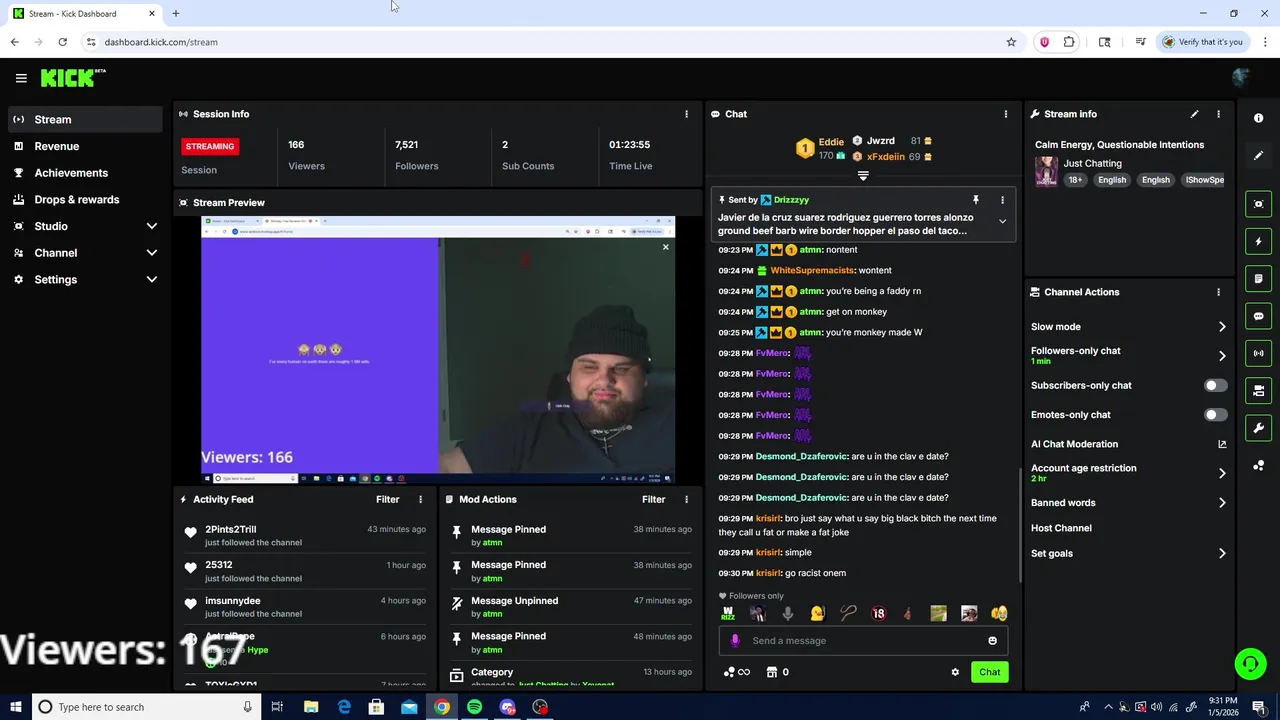The height and width of the screenshot is (720, 1280).
Task: Open the Stream info three-dot menu
Action: click(x=1218, y=114)
